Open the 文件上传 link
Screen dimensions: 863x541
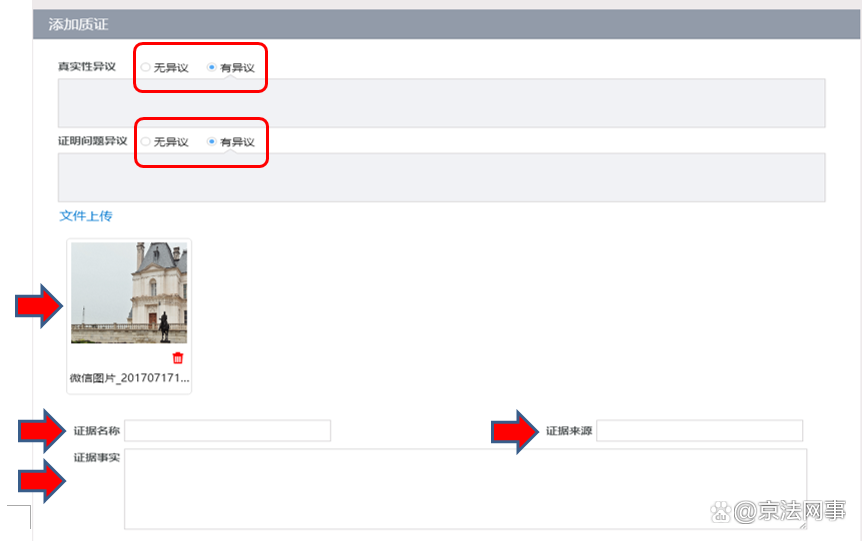click(86, 216)
